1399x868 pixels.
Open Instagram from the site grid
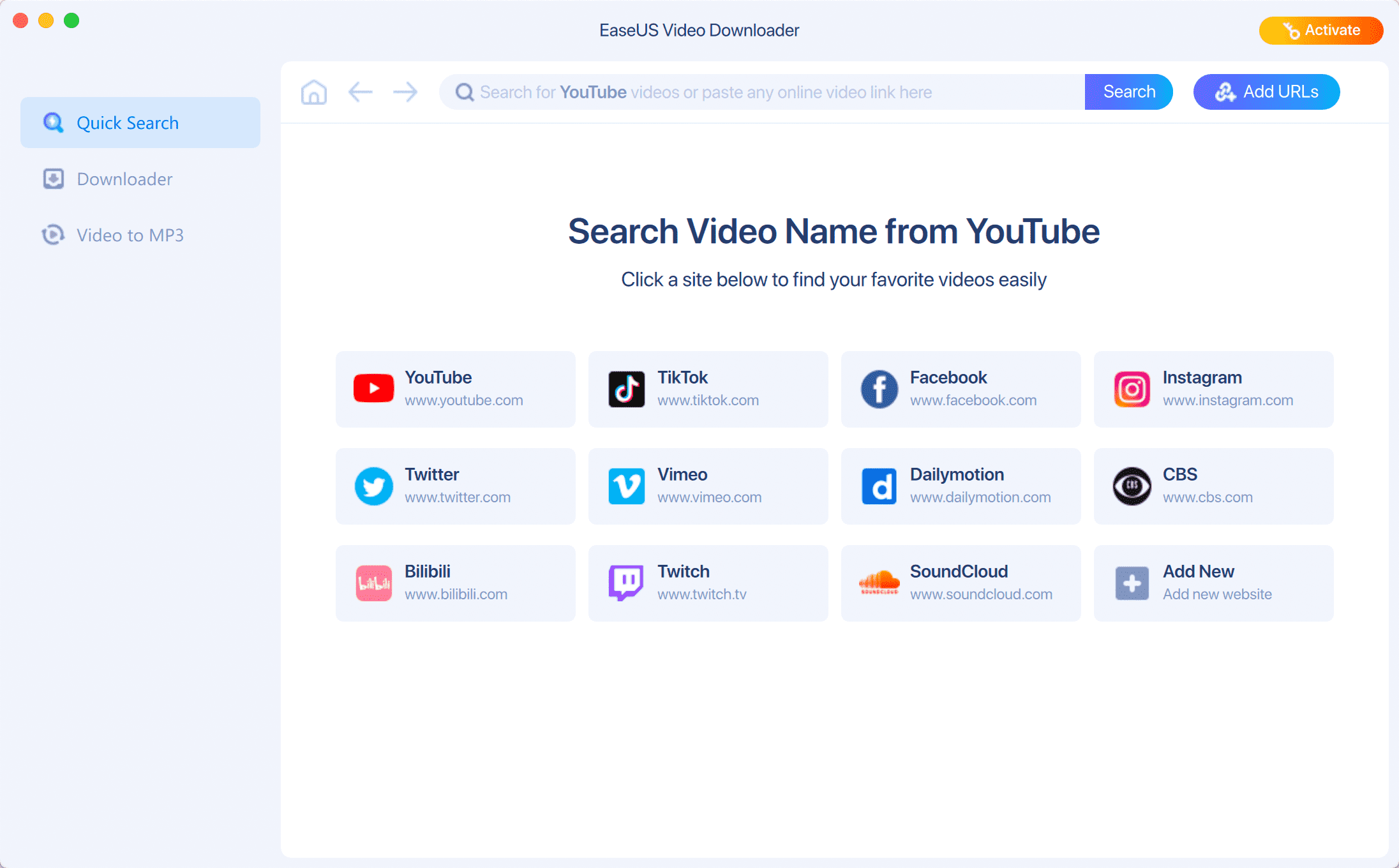click(x=1213, y=389)
